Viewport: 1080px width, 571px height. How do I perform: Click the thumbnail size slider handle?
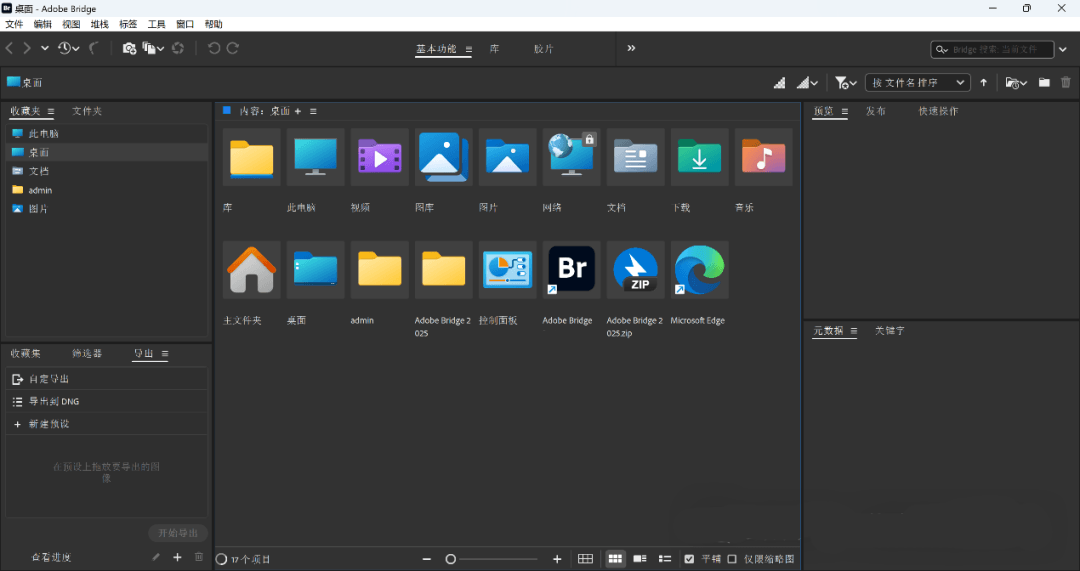pyautogui.click(x=450, y=559)
